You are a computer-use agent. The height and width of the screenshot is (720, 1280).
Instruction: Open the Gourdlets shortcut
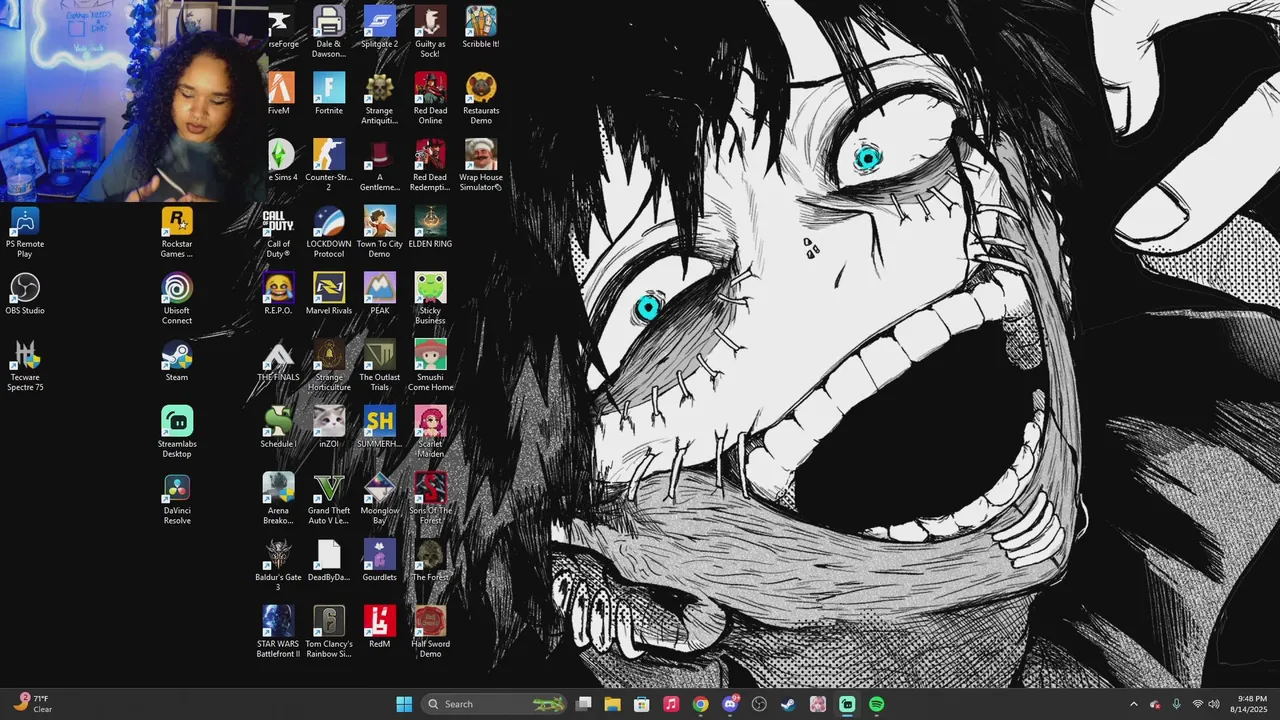click(x=380, y=560)
